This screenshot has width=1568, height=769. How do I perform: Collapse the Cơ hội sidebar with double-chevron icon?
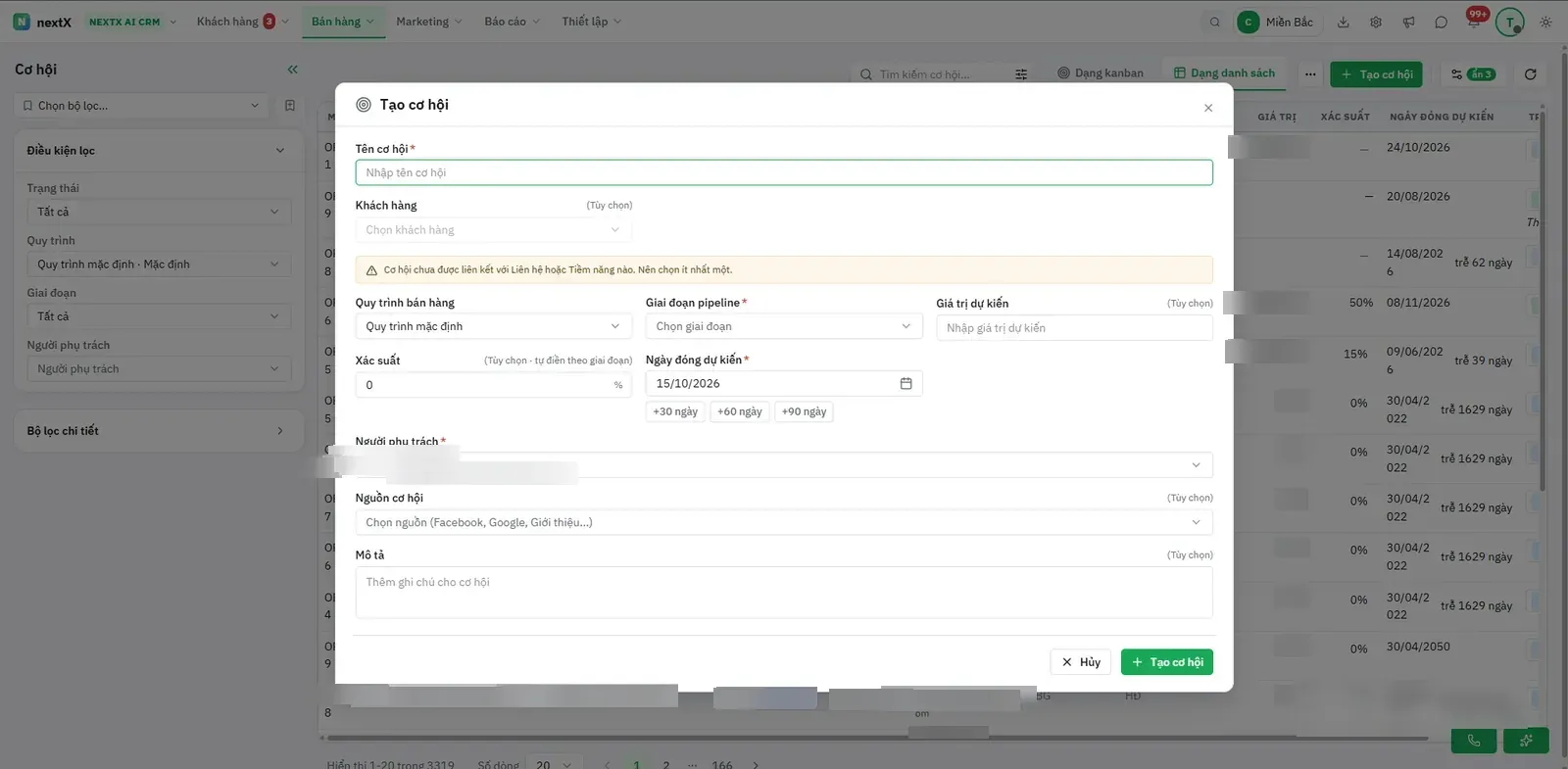coord(292,70)
